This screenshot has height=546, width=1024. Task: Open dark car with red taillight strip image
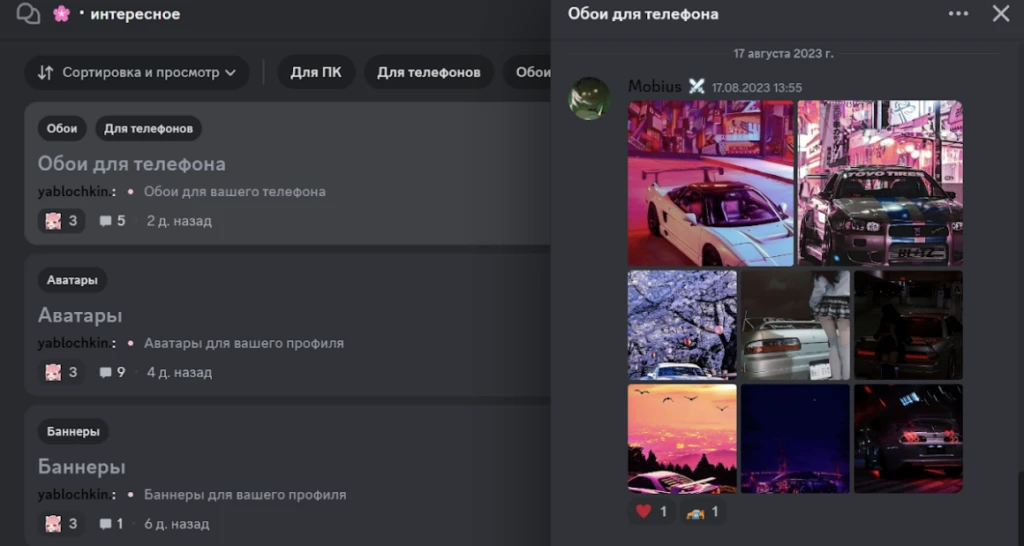pyautogui.click(x=908, y=325)
